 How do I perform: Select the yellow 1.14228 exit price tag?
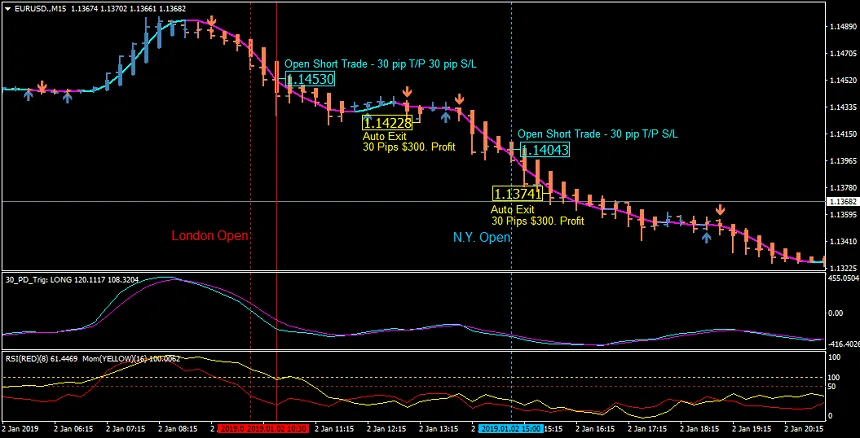[x=386, y=122]
